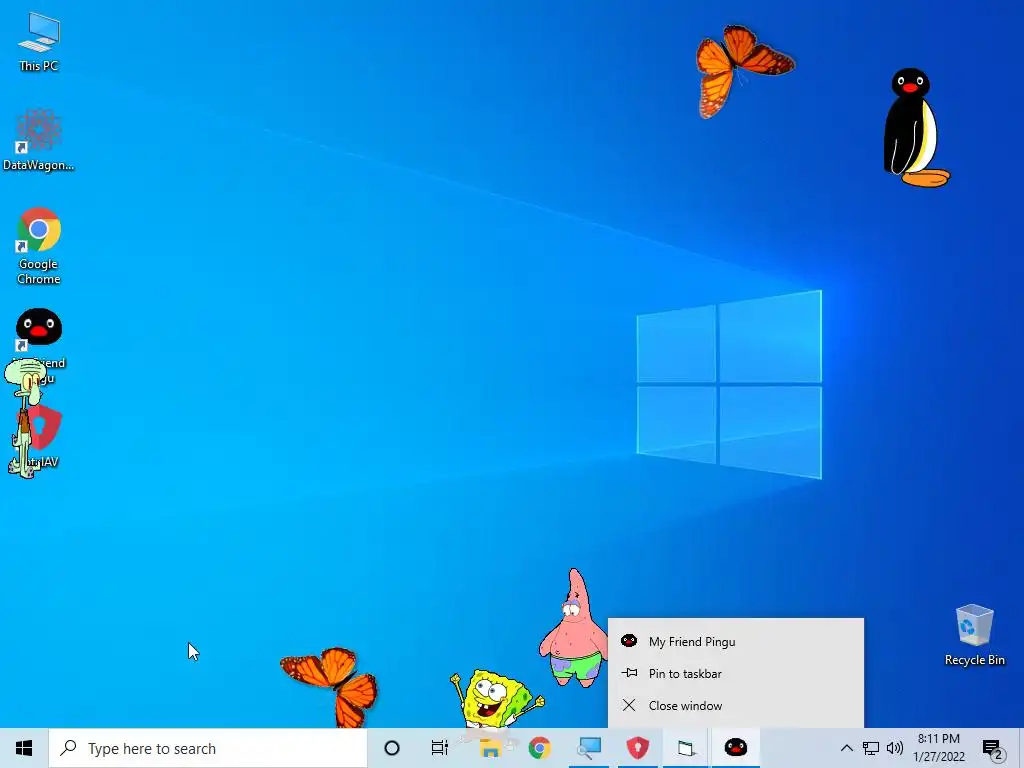Viewport: 1024px width, 768px height.
Task: Choose Close window in jump list
Action: [735, 705]
